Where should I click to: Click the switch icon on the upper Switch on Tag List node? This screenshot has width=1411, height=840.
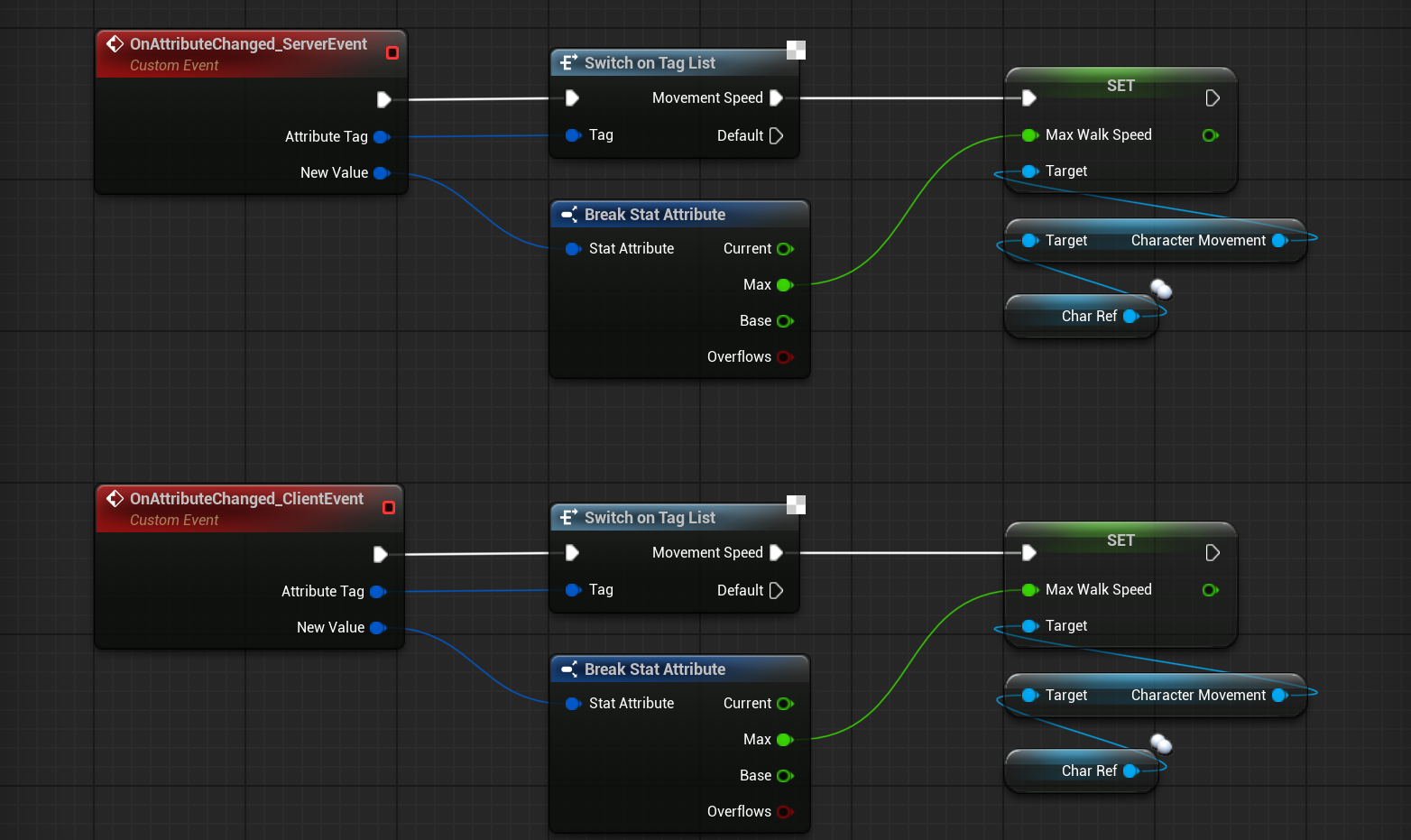point(569,62)
